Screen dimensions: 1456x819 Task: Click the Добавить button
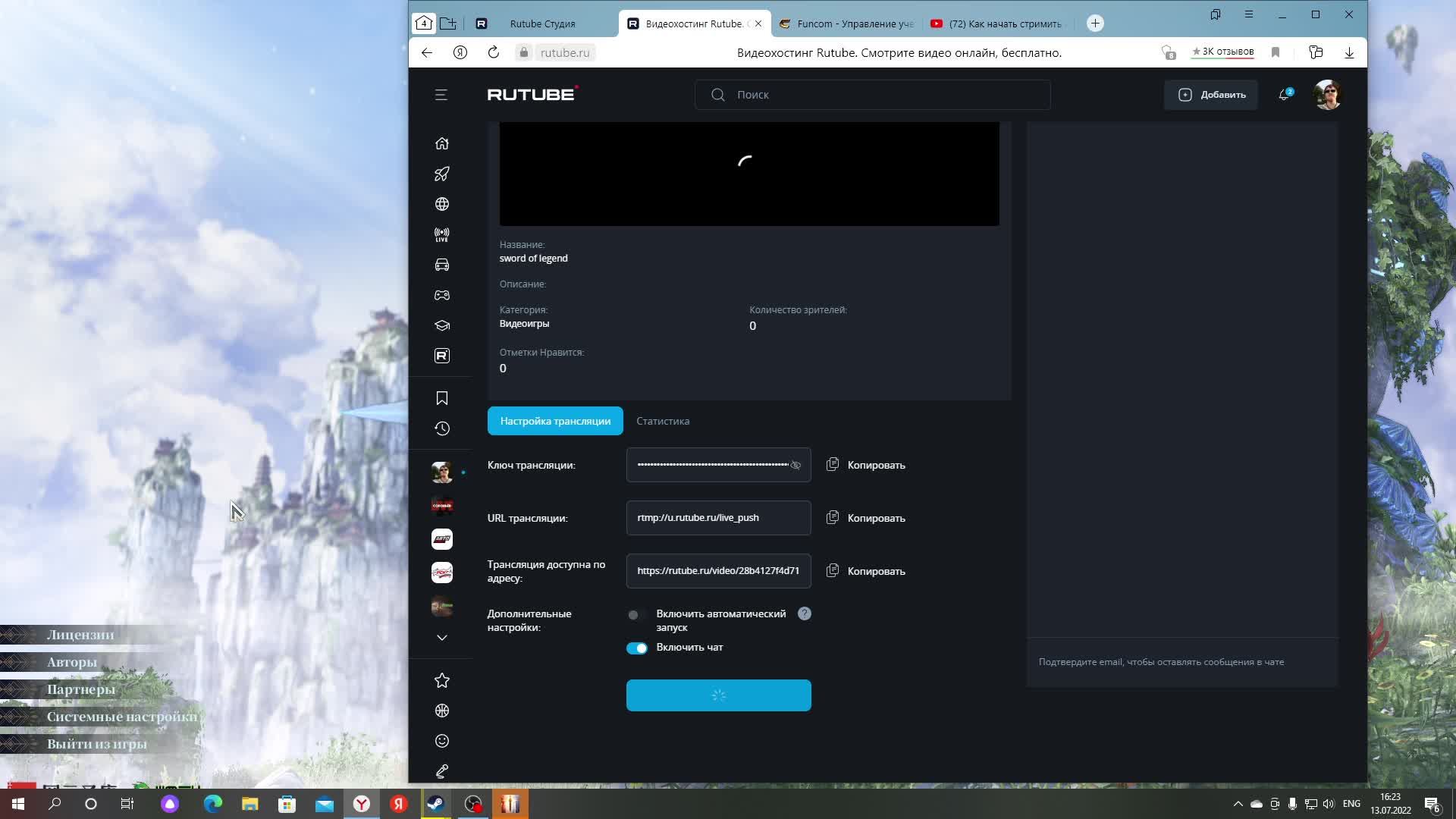[1211, 95]
